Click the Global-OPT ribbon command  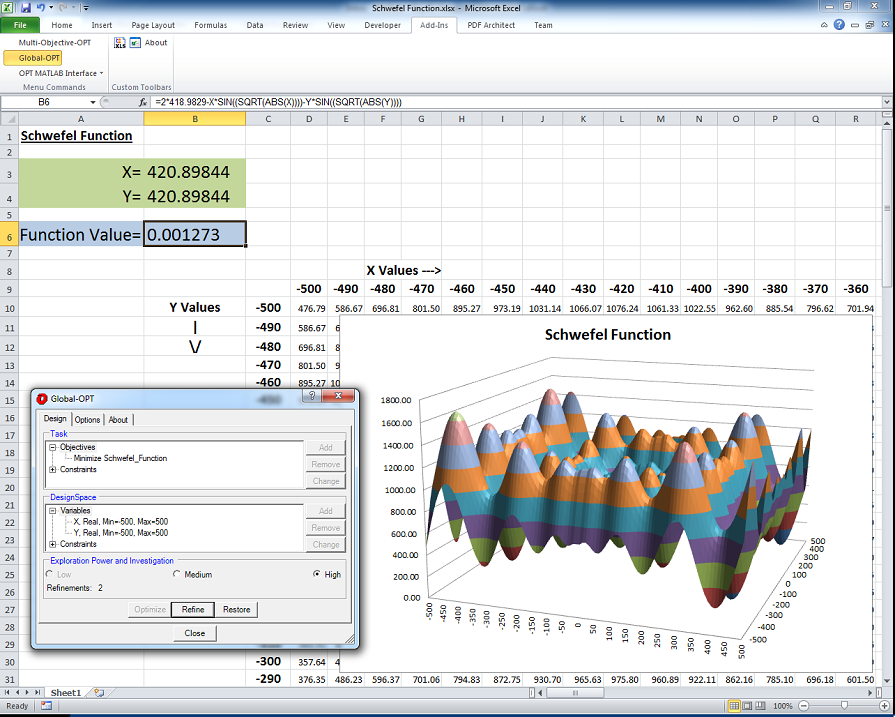[33, 58]
